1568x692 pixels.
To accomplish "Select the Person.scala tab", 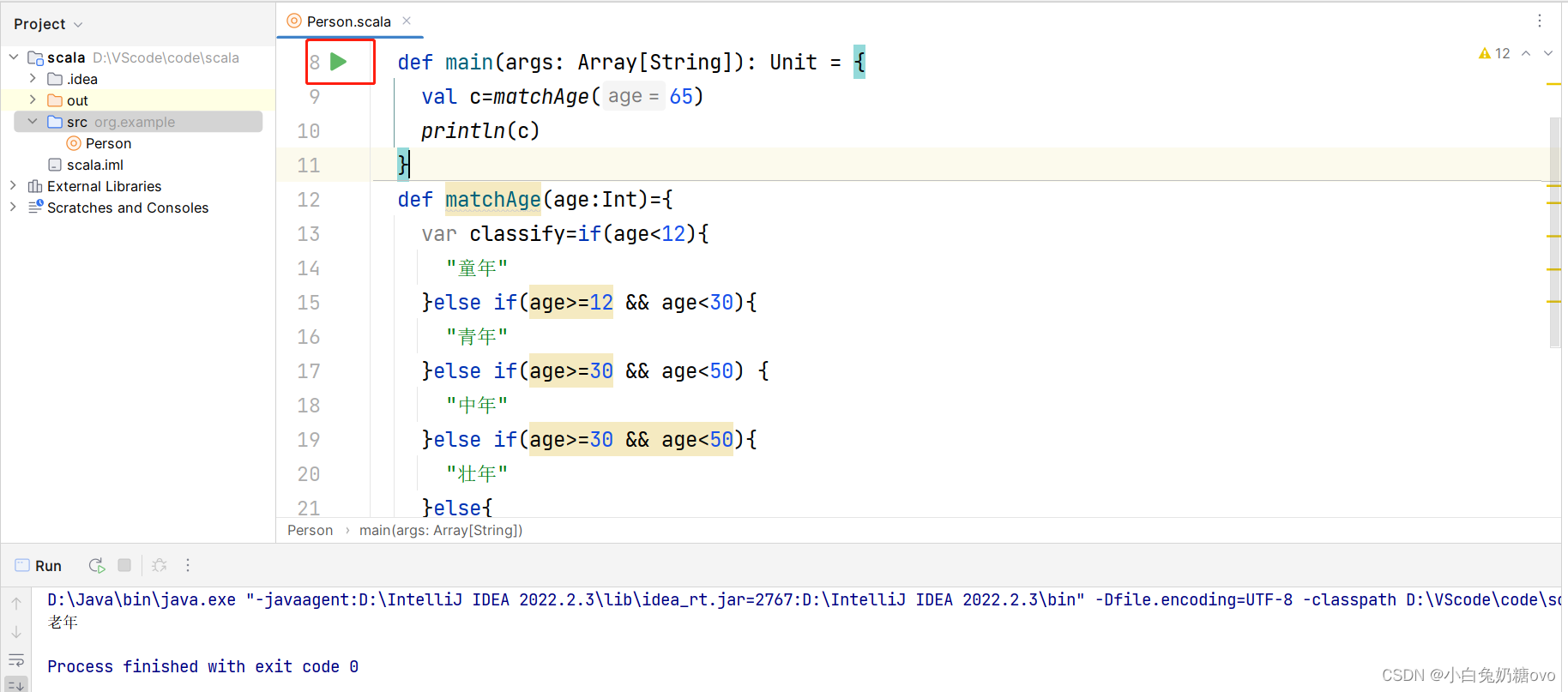I will tap(349, 21).
